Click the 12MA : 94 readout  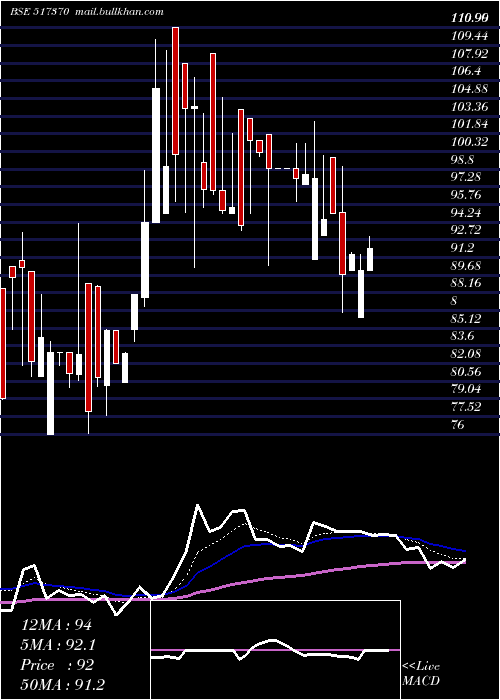pos(56,625)
